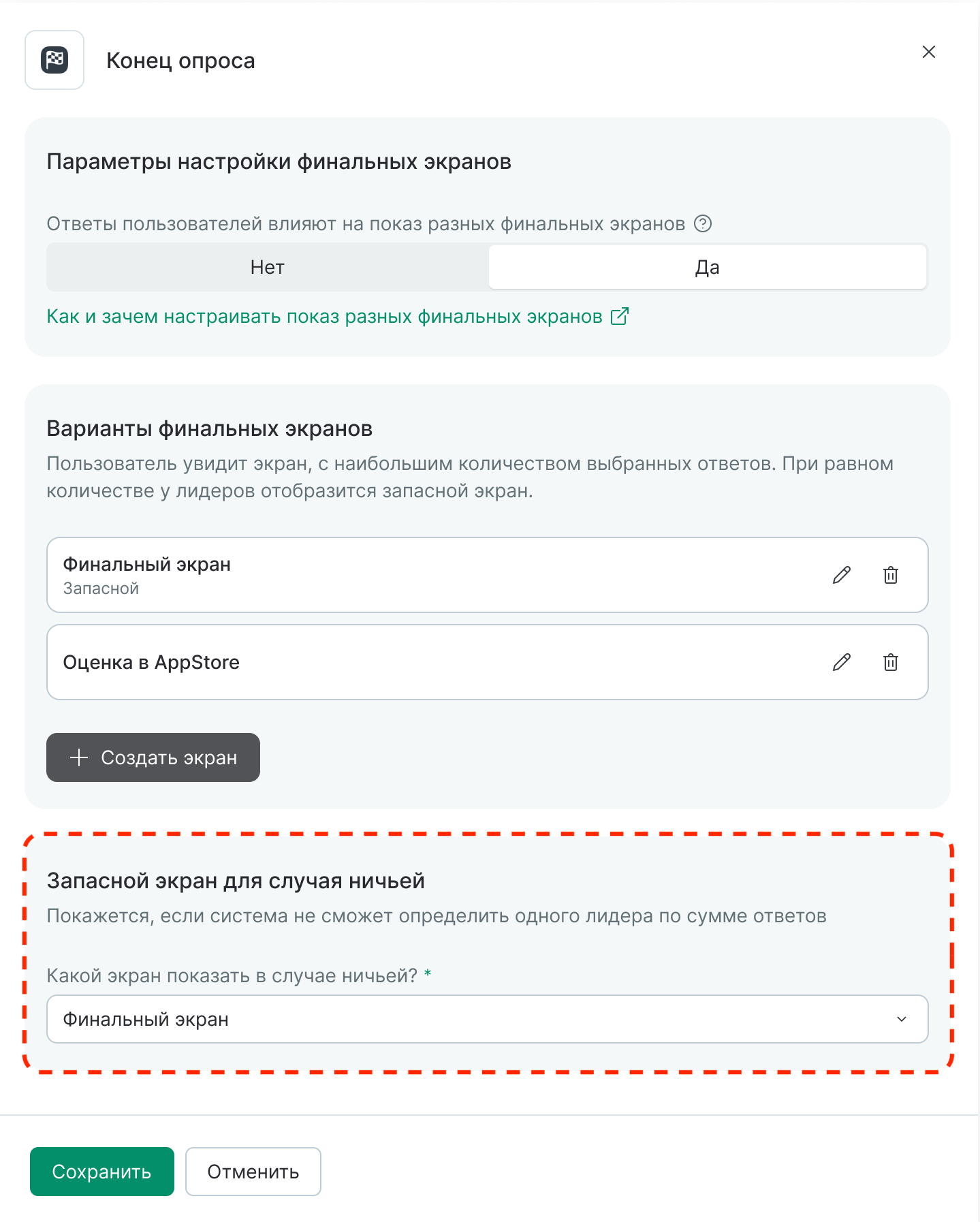Click external link icon next to help link
The width and height of the screenshot is (980, 1222).
pos(620,316)
